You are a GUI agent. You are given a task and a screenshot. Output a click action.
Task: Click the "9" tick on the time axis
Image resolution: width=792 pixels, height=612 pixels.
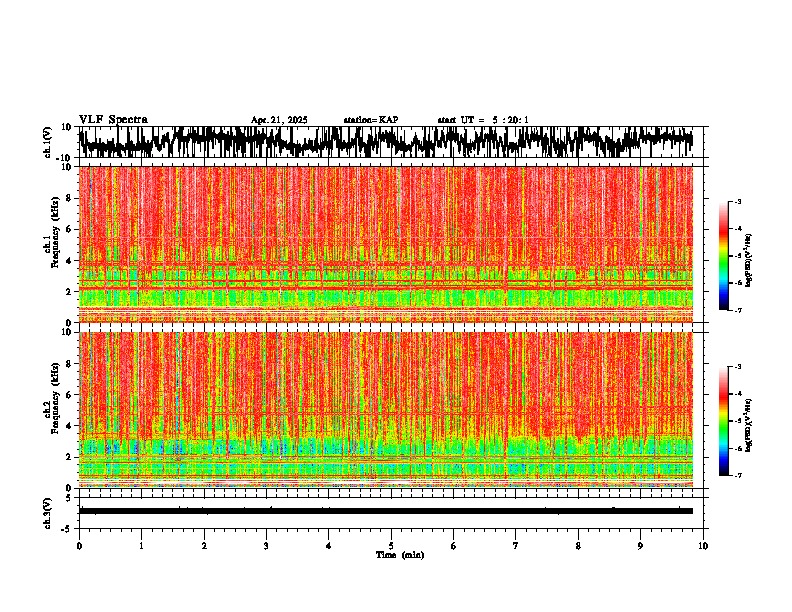click(x=640, y=546)
